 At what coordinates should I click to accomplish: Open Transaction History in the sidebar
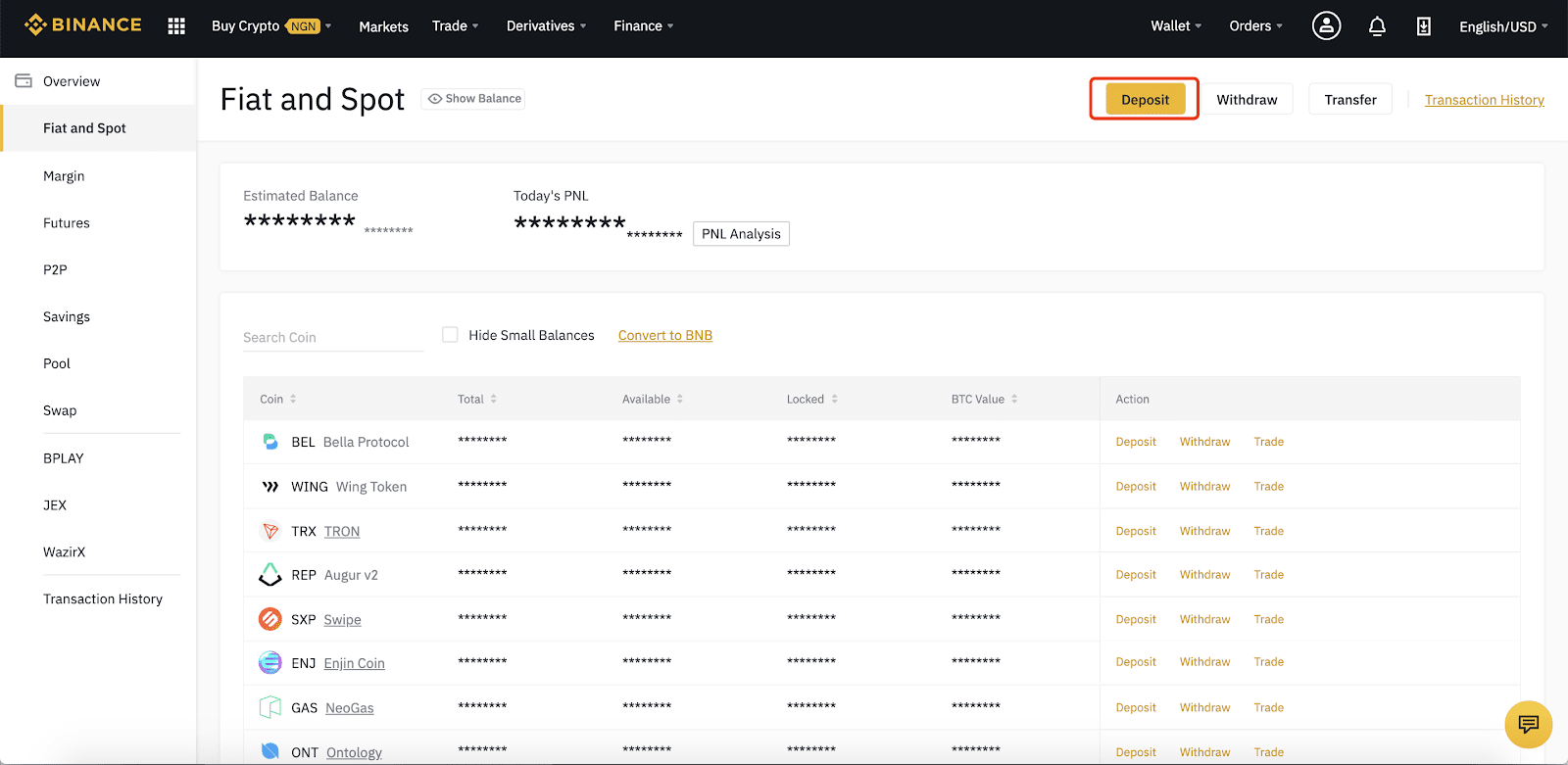[x=103, y=598]
